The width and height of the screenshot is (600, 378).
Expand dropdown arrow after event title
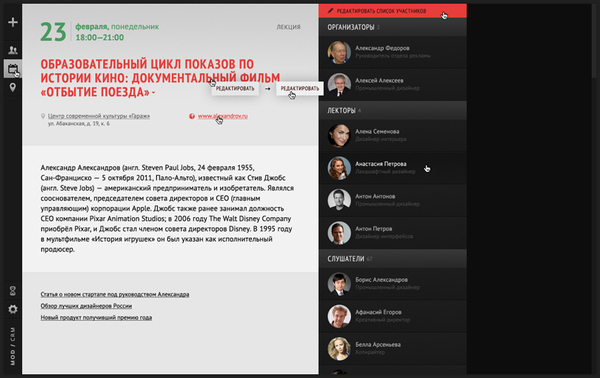point(153,93)
